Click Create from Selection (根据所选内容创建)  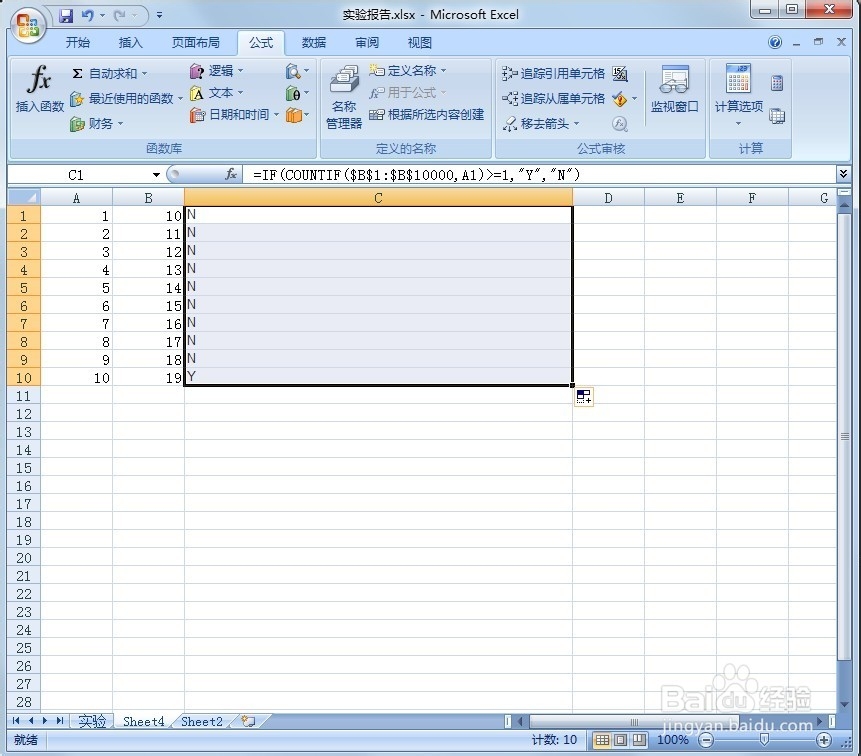(427, 115)
